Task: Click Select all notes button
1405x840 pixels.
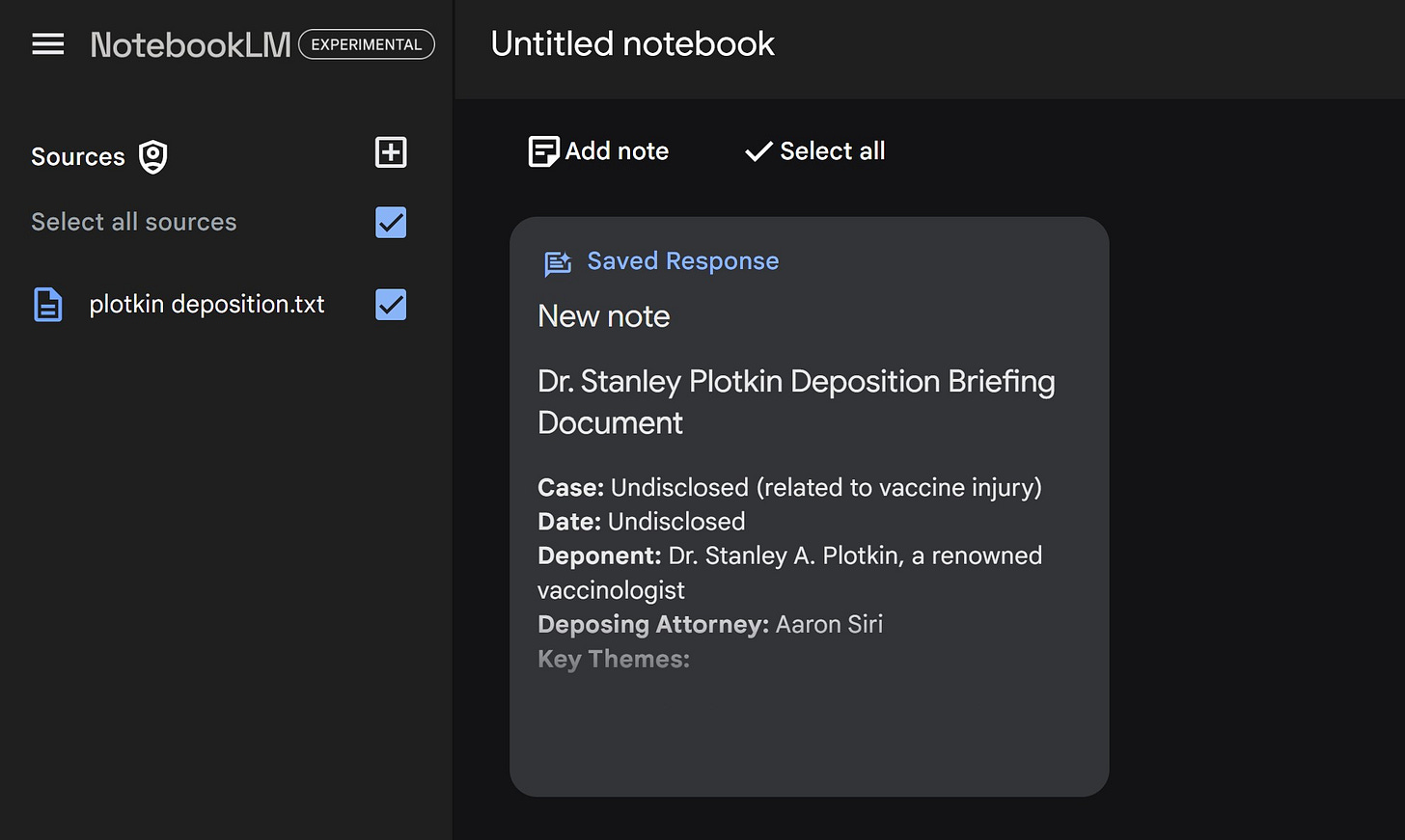Action: coord(814,151)
